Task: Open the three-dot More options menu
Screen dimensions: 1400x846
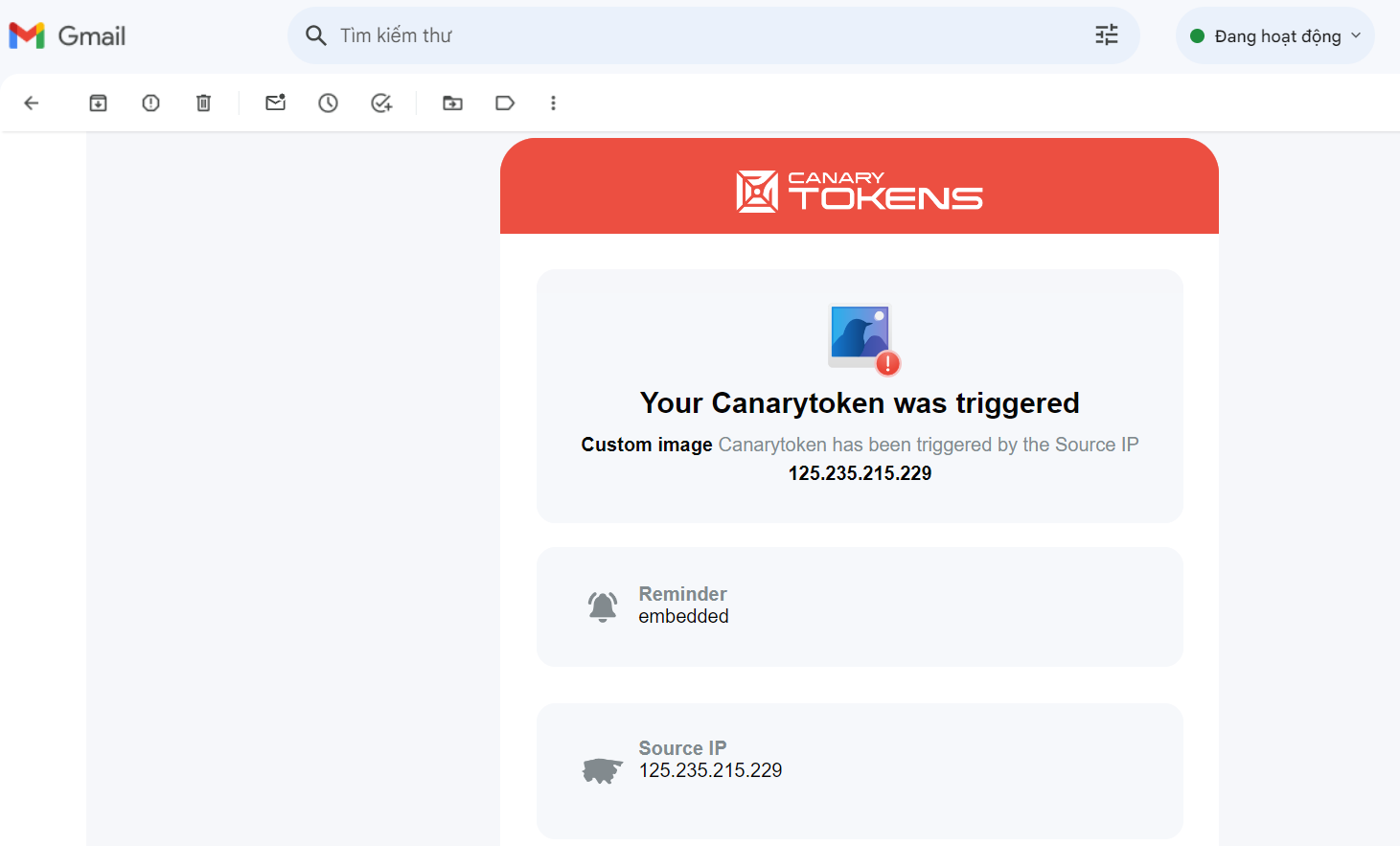Action: pyautogui.click(x=553, y=103)
